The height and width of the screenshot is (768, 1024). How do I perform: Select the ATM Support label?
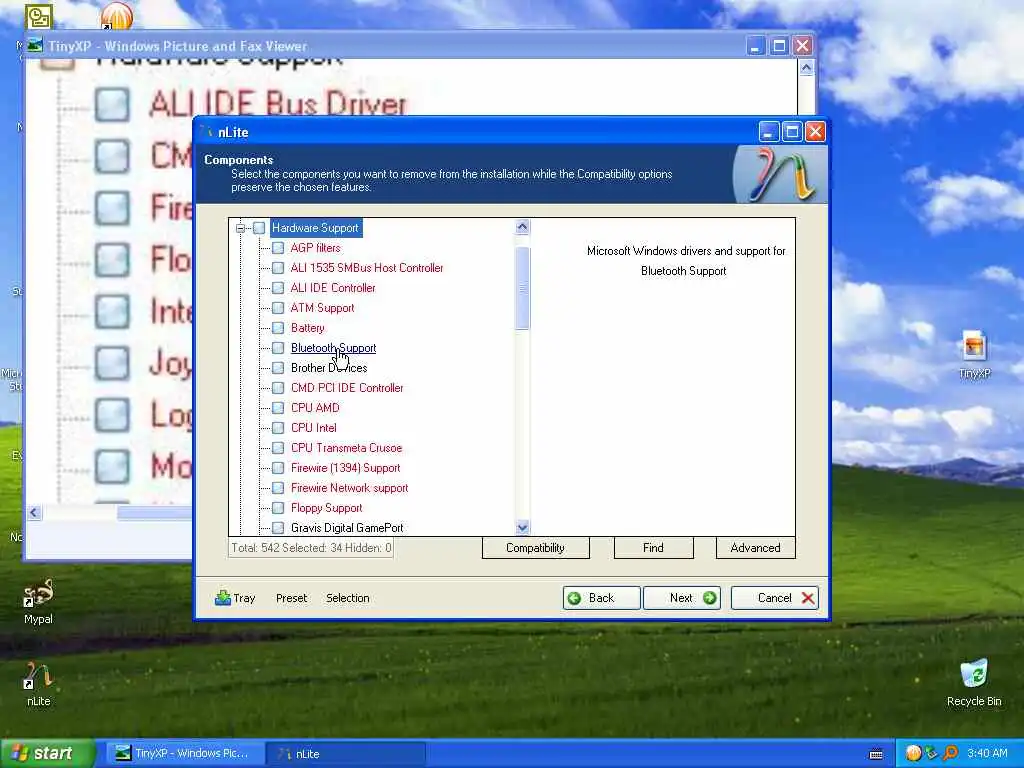(323, 308)
